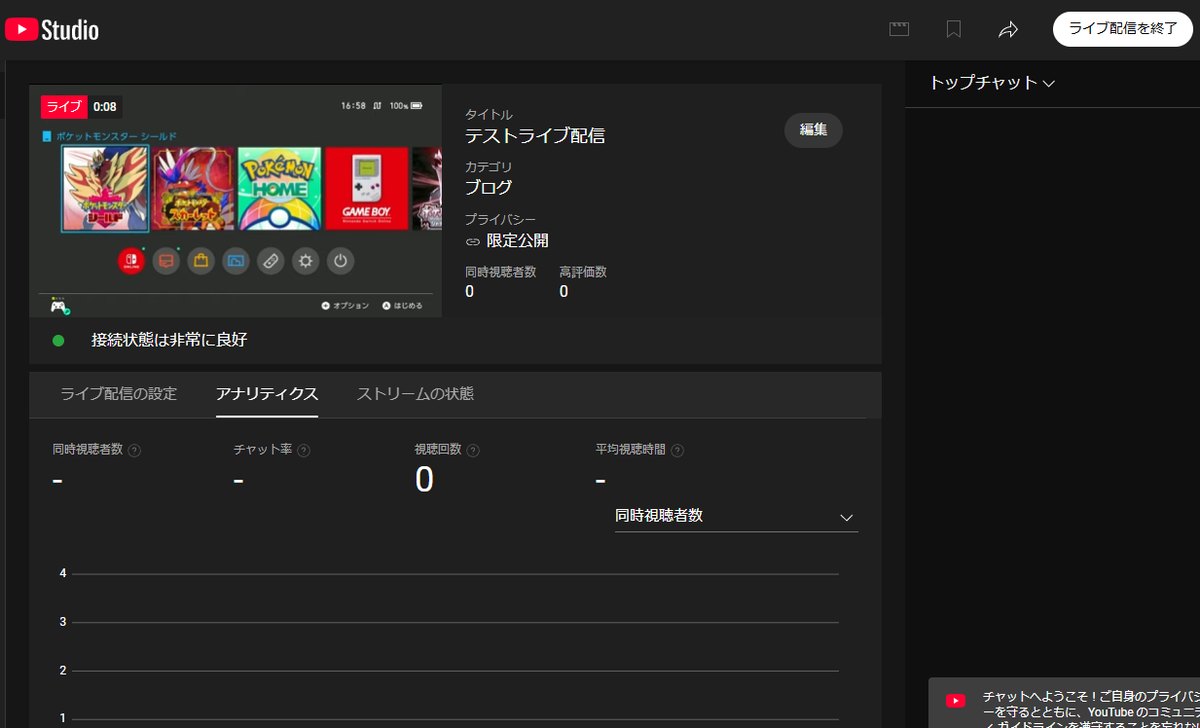Click the share arrow icon
The height and width of the screenshot is (728, 1200).
pos(1008,29)
